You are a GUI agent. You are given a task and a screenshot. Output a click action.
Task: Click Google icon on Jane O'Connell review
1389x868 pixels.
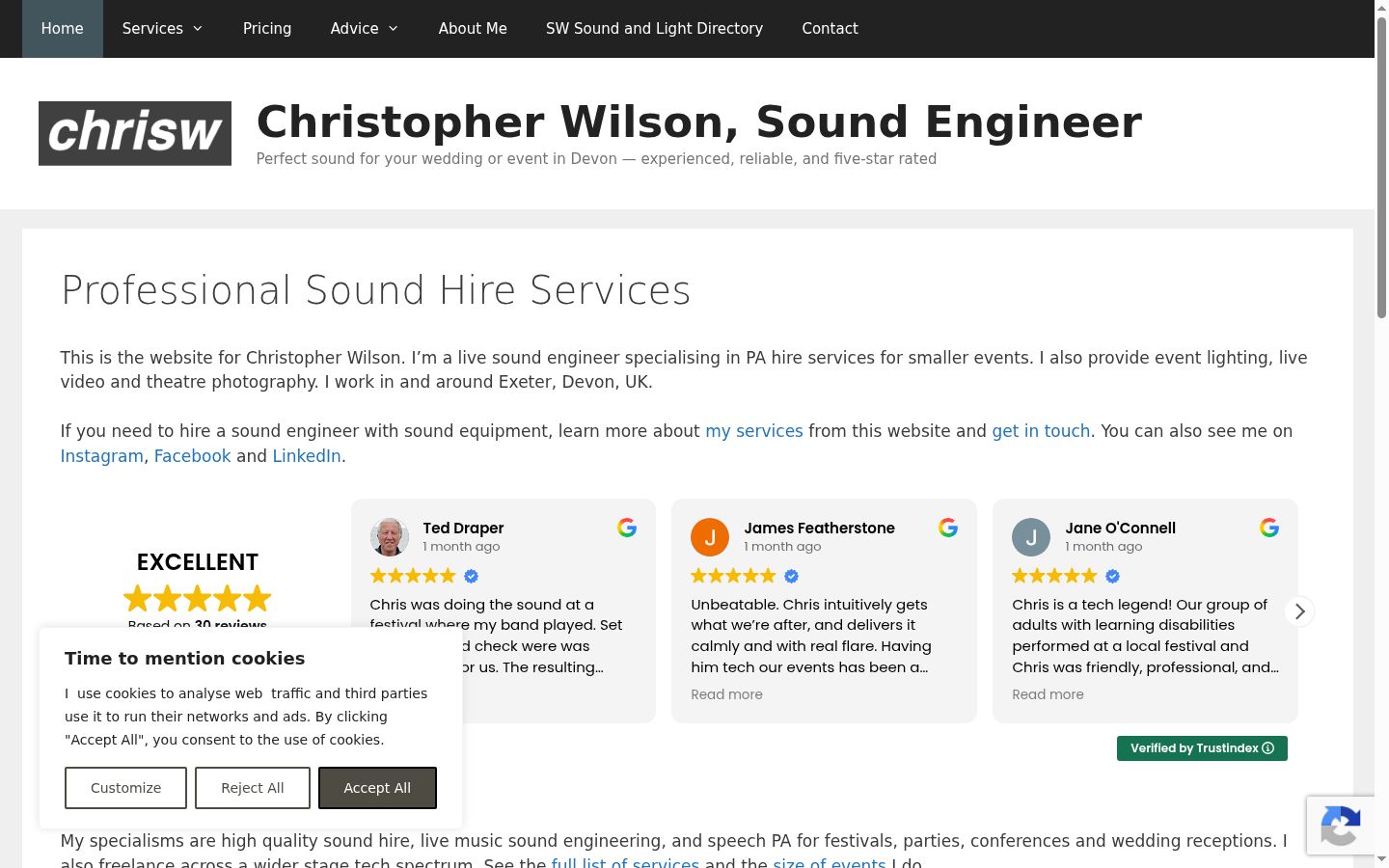tap(1269, 528)
